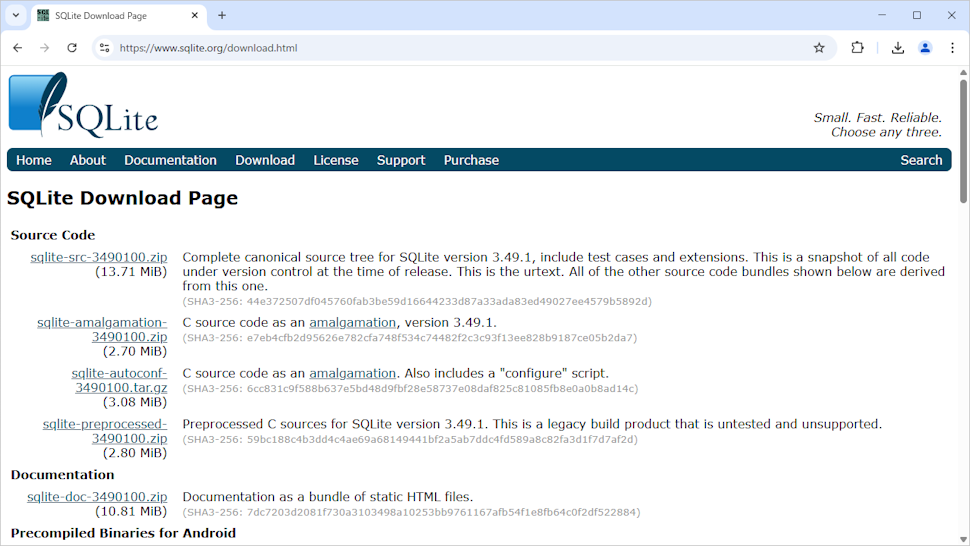Open the Chrome three-dot menu
Screen dimensions: 970x546
[x=952, y=48]
